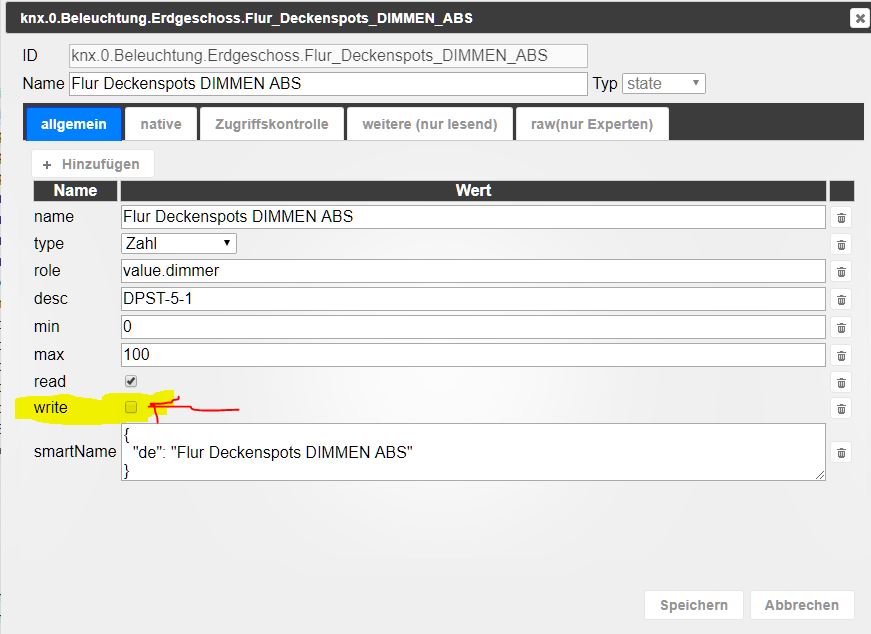Open the raw(nur Experten) tab
The image size is (871, 634).
tap(592, 124)
